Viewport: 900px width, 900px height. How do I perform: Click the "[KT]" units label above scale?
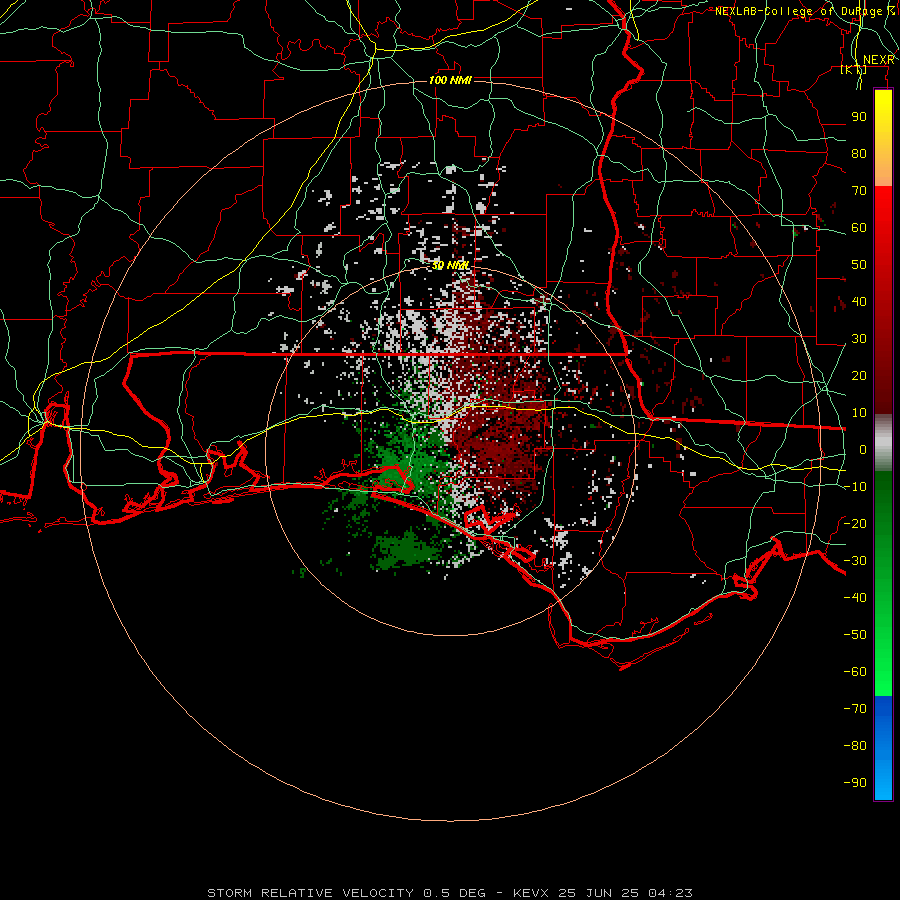coord(853,69)
